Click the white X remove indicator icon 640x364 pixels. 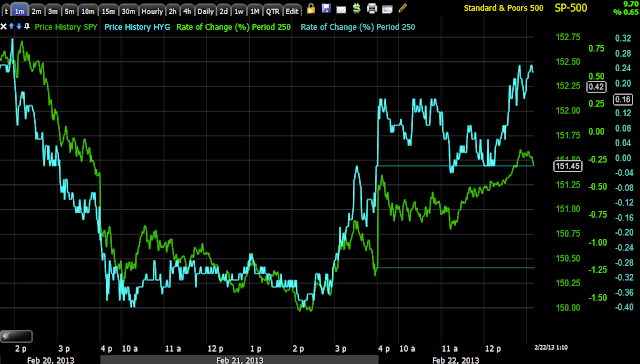tap(3, 27)
